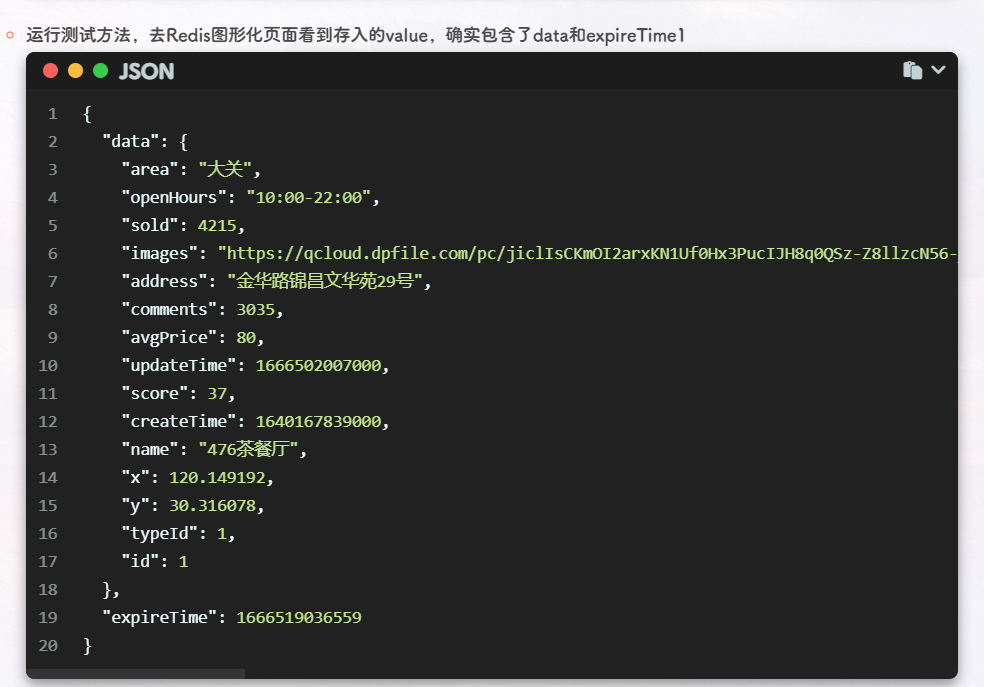Click the openHours value "10:00-22:00"
The height and width of the screenshot is (687, 984).
pyautogui.click(x=309, y=198)
